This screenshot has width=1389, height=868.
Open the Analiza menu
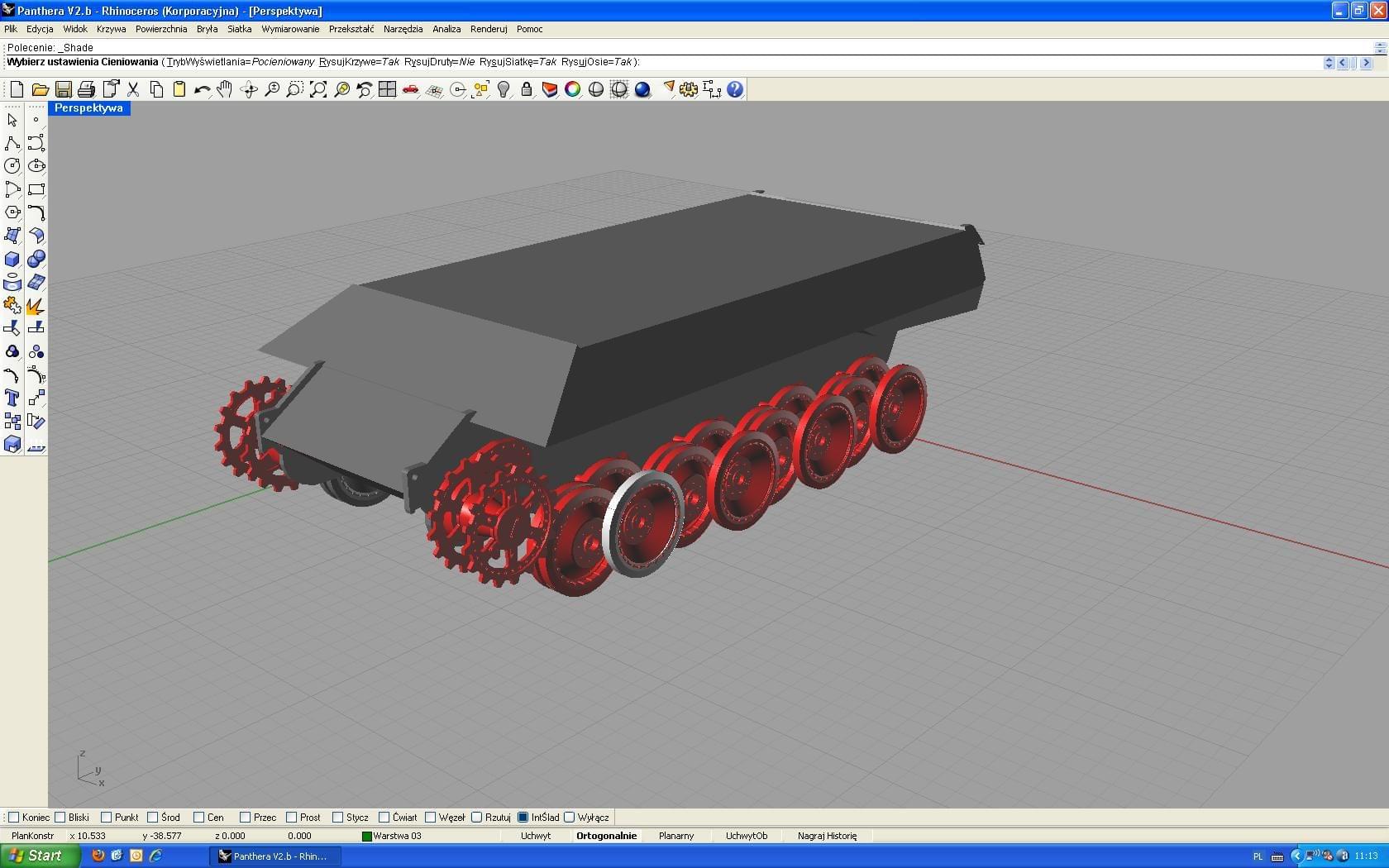click(446, 29)
